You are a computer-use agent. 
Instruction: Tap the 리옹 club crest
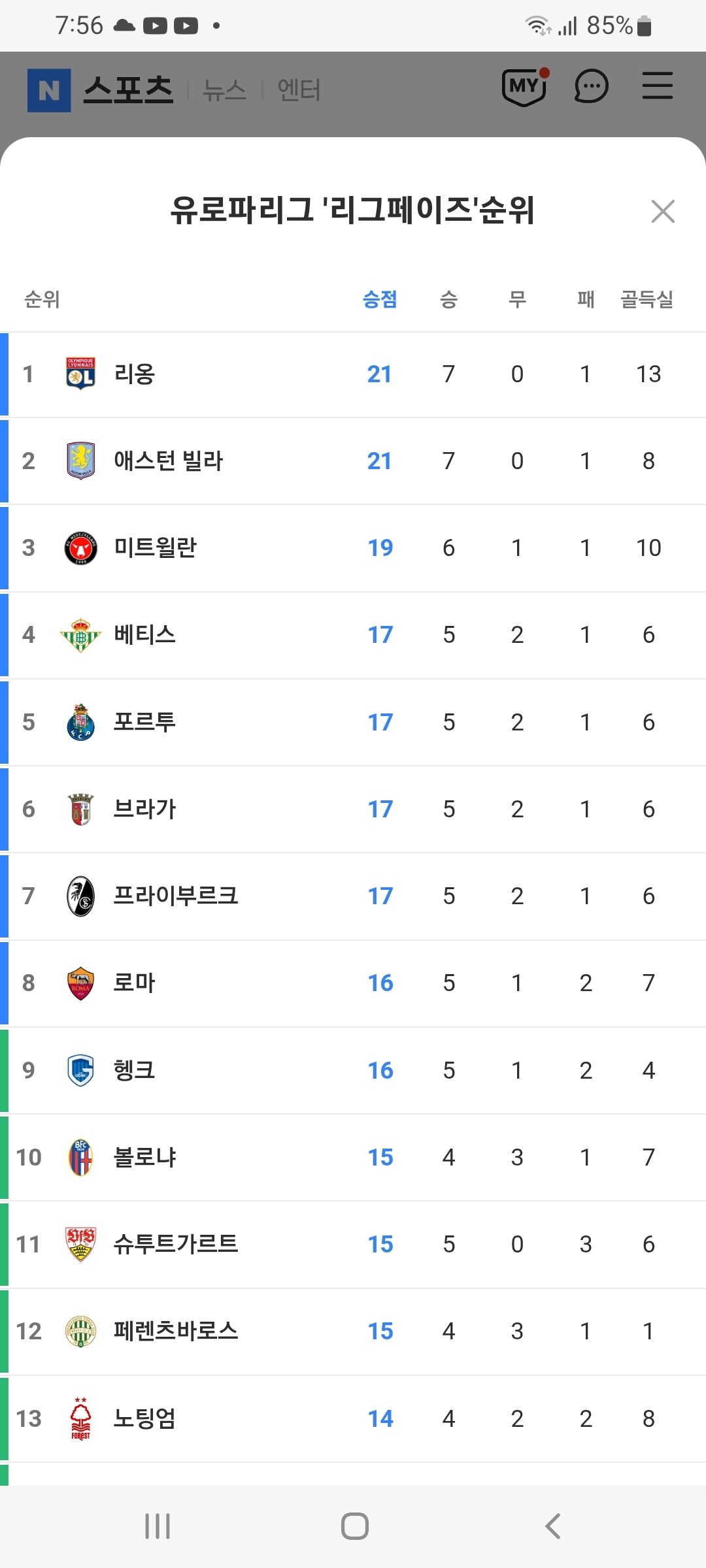(x=80, y=374)
